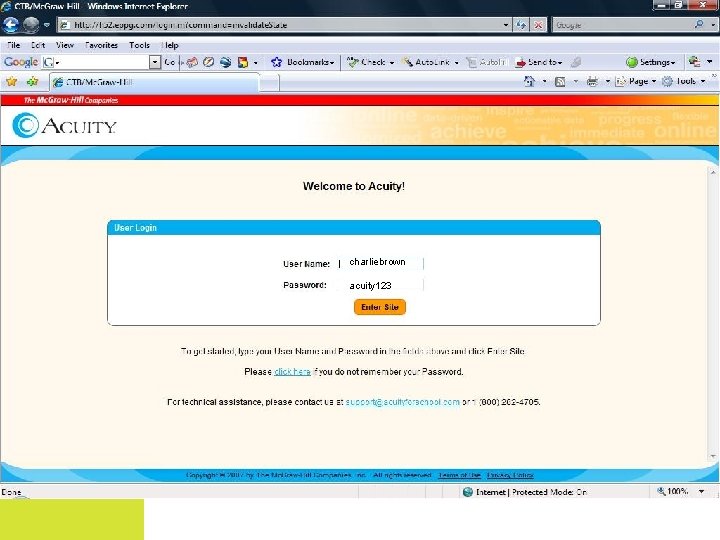Click the 'Welcome to Acuity!' heading
The image size is (720, 540).
(354, 186)
